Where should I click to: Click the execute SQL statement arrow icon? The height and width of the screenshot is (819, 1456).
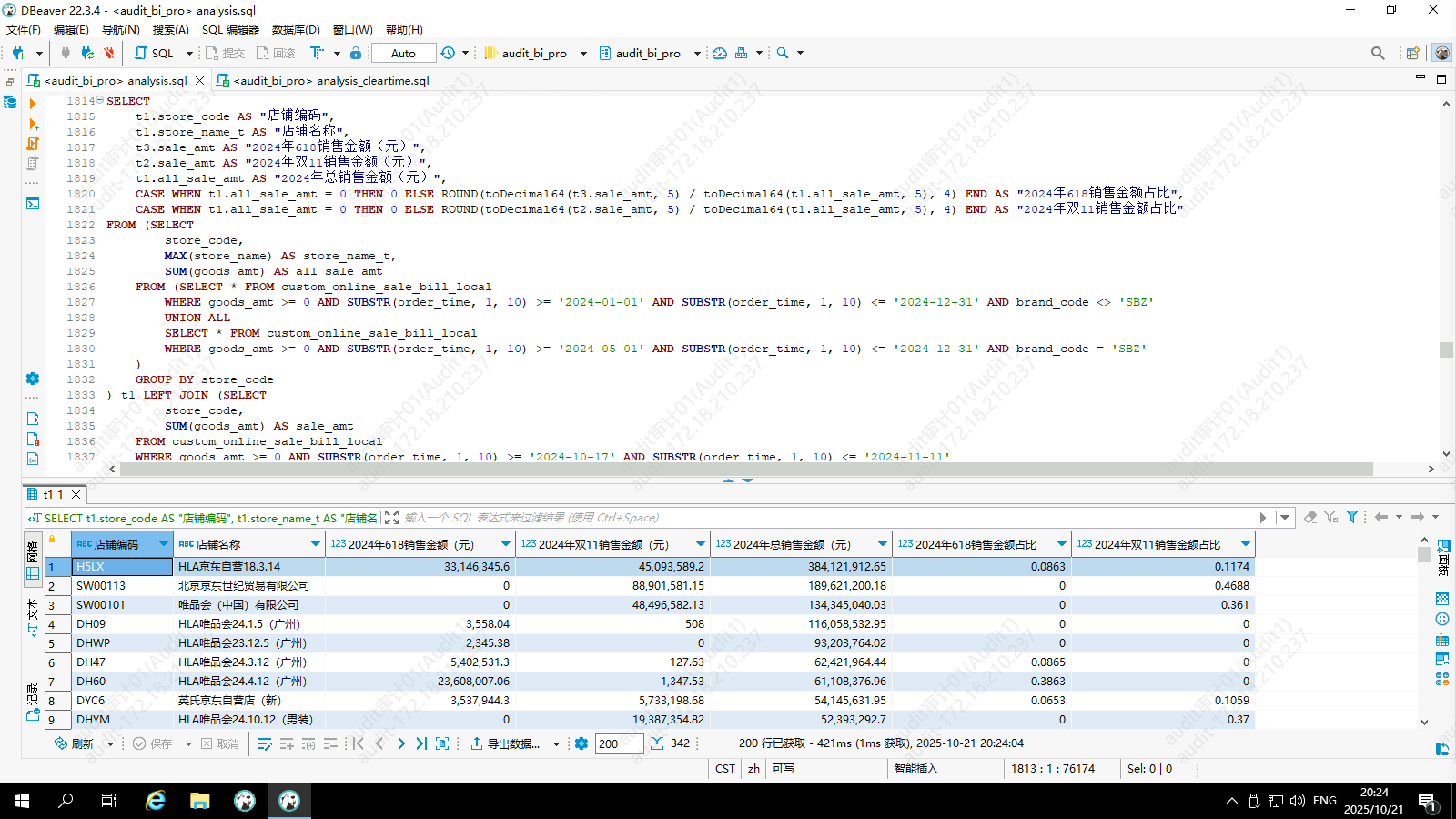[33, 104]
